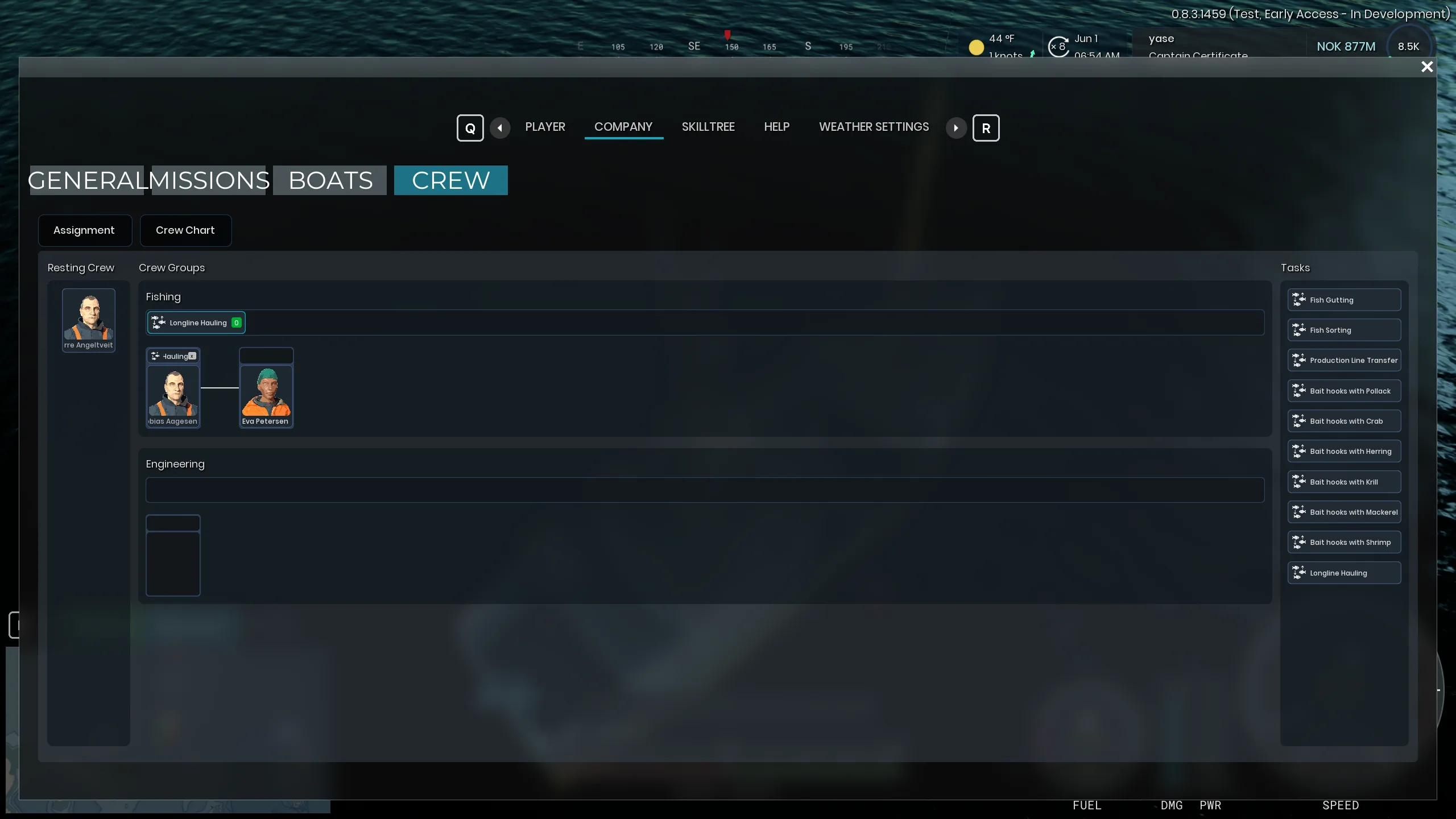1456x819 pixels.
Task: Open the BOATS section
Action: [x=330, y=180]
